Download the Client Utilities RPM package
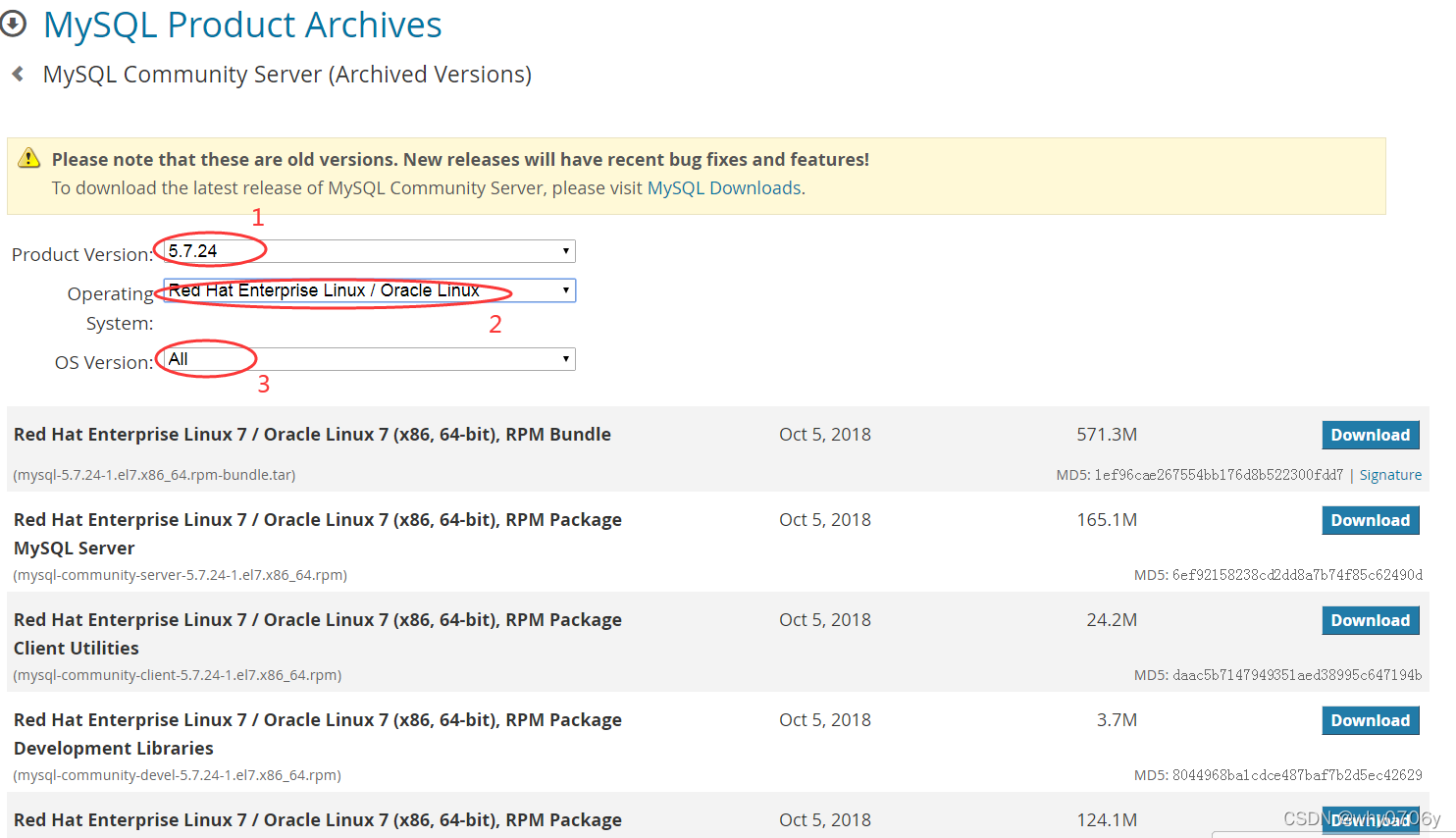Screen dimensions: 1456x838 1371,620
